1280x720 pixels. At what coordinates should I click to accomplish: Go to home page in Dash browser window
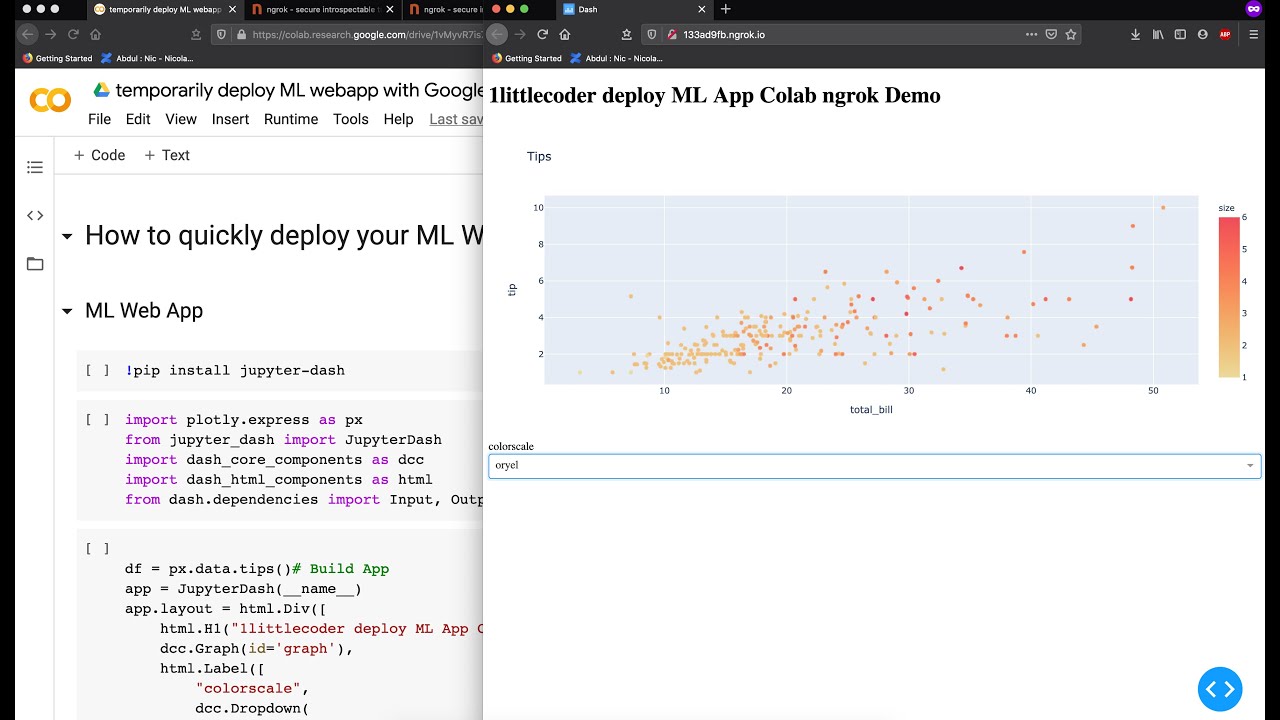(x=565, y=34)
